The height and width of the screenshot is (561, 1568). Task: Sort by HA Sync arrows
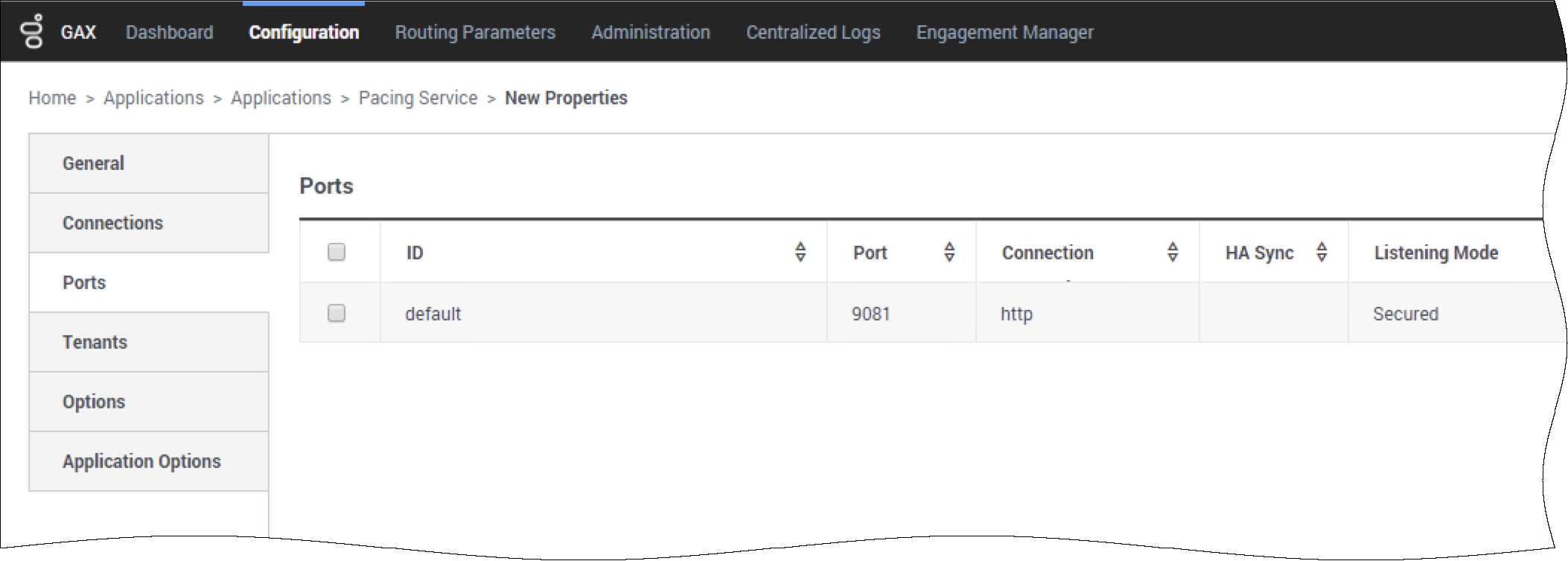[1322, 253]
